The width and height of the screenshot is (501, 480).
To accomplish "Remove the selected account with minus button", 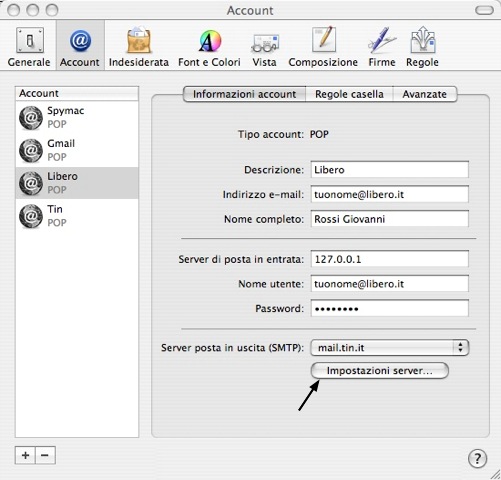I will (x=45, y=455).
